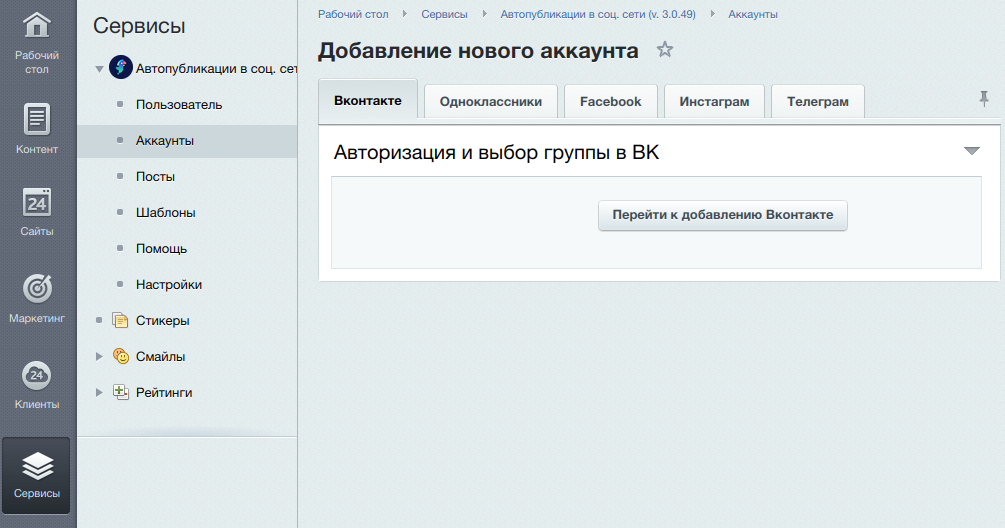Switch to the Facebook tab
Screen dimensions: 1005x528
pyautogui.click(x=610, y=101)
